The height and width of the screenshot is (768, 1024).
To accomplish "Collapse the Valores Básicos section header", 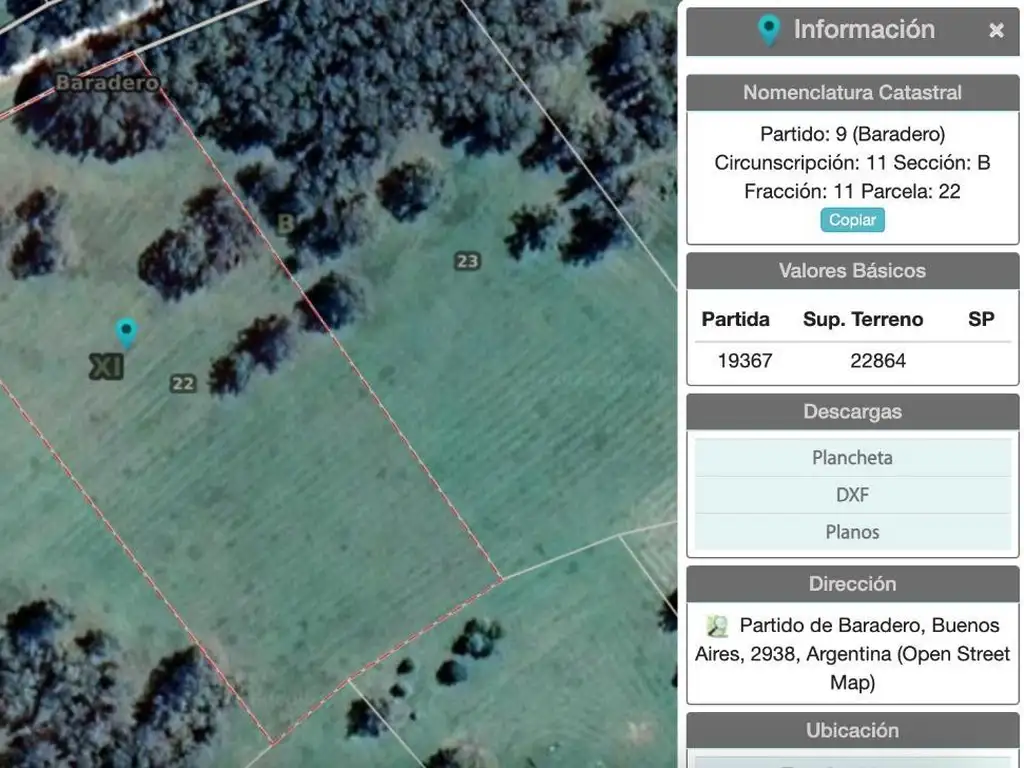I will [852, 271].
